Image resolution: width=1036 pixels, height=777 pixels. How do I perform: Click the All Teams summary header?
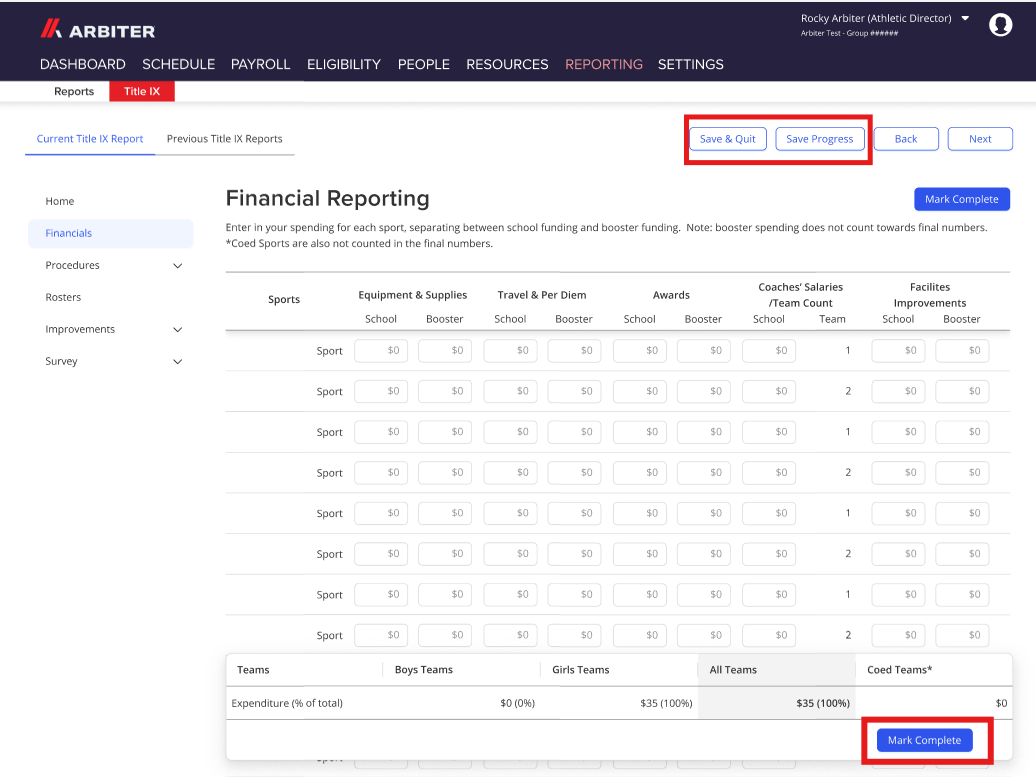pyautogui.click(x=733, y=669)
